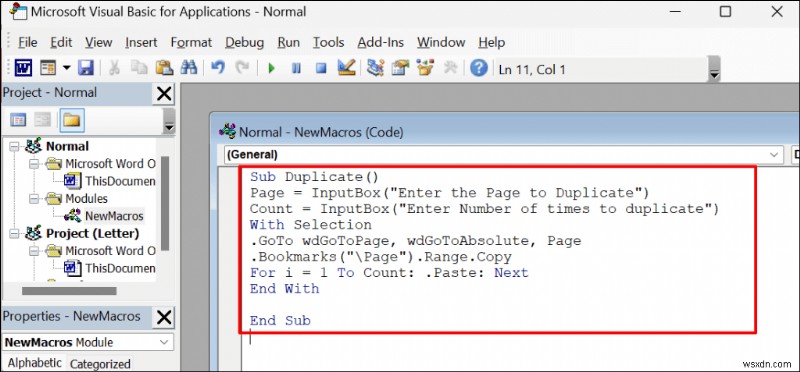Viewport: 800px width, 372px height.
Task: Click the Toolbox wrench icon
Action: (450, 67)
